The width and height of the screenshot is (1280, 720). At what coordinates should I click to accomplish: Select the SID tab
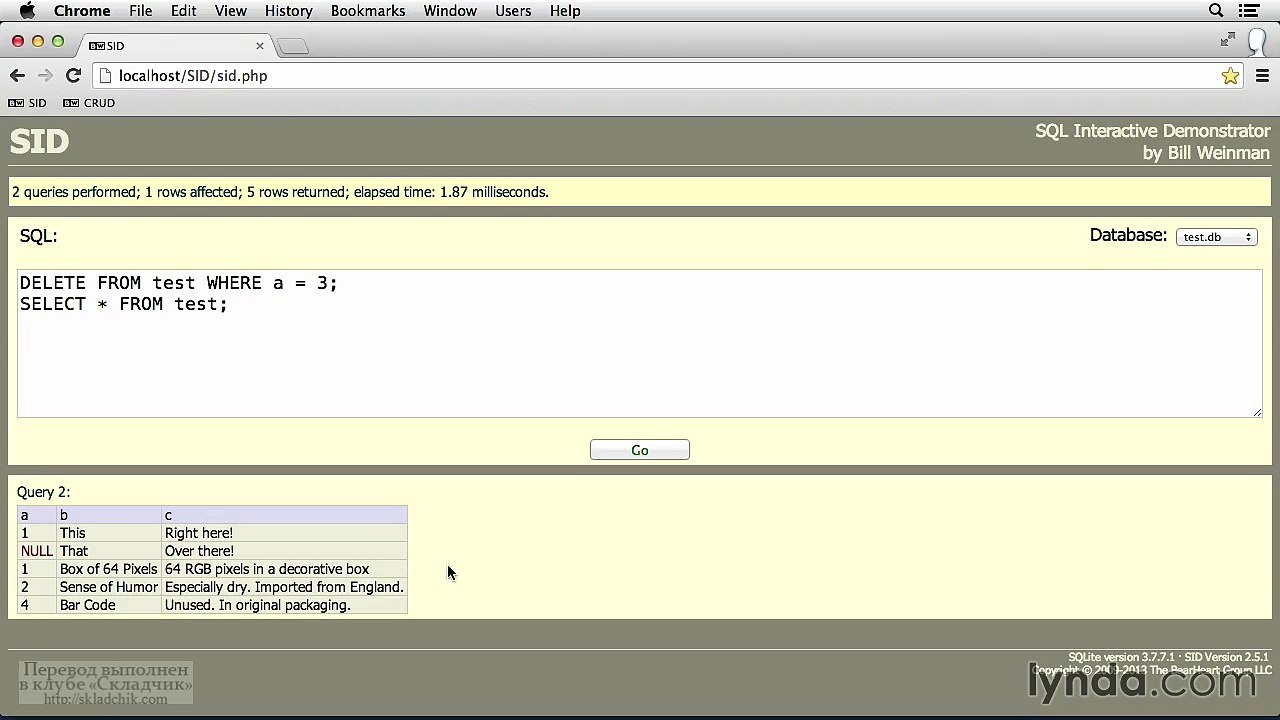point(175,46)
